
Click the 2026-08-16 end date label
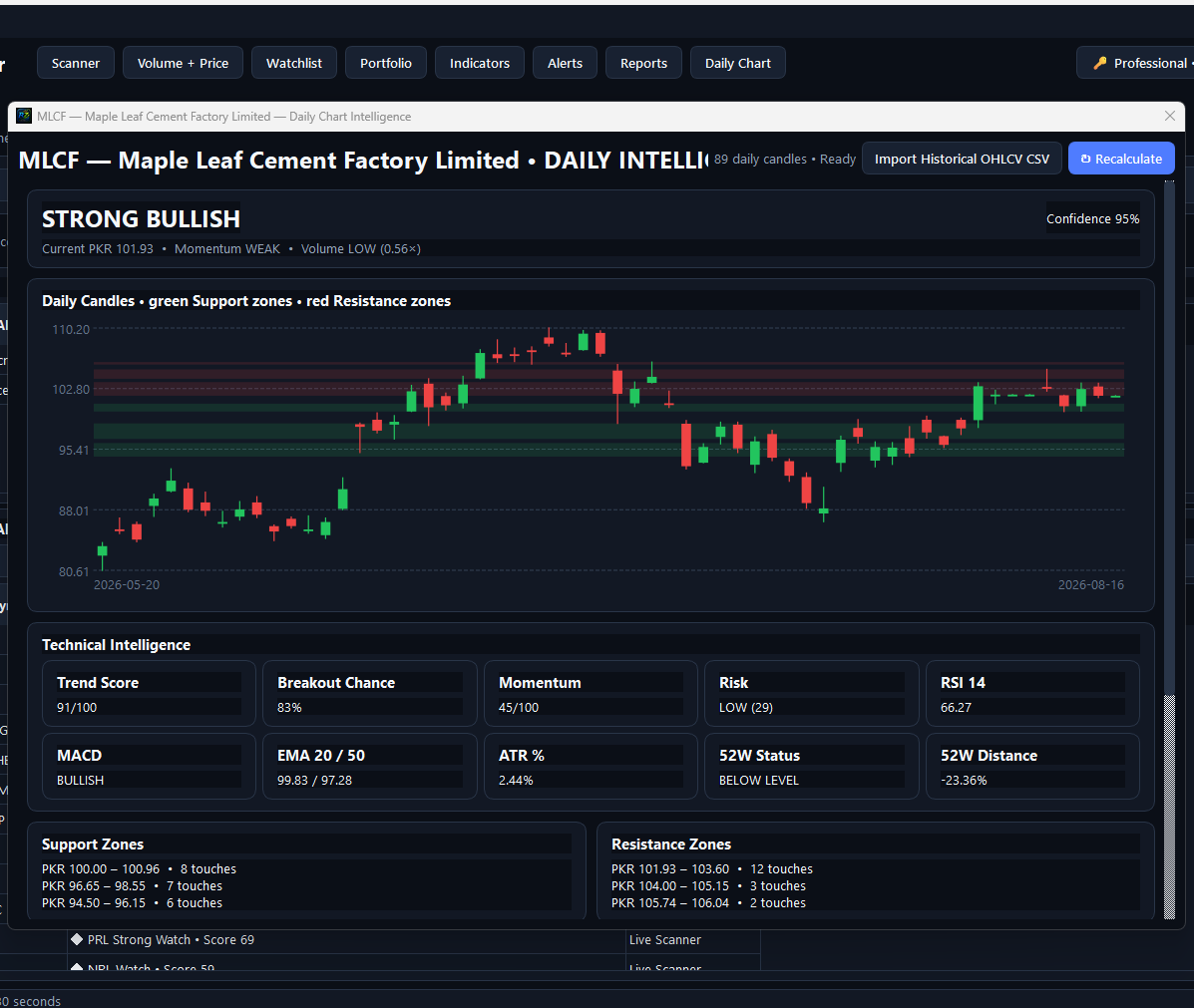point(1090,584)
